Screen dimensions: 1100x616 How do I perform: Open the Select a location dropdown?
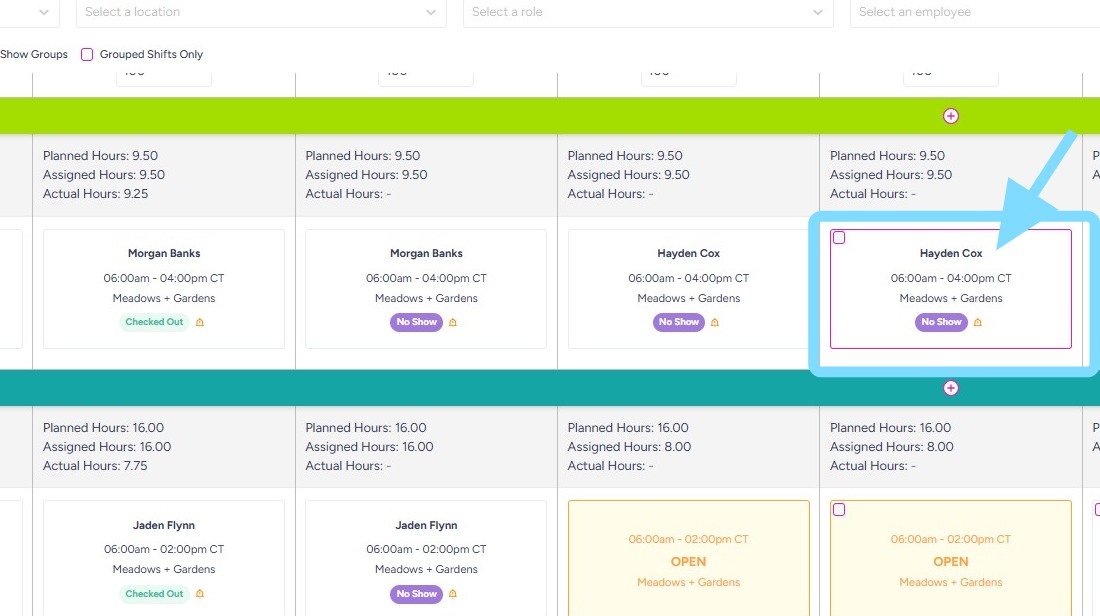click(261, 12)
